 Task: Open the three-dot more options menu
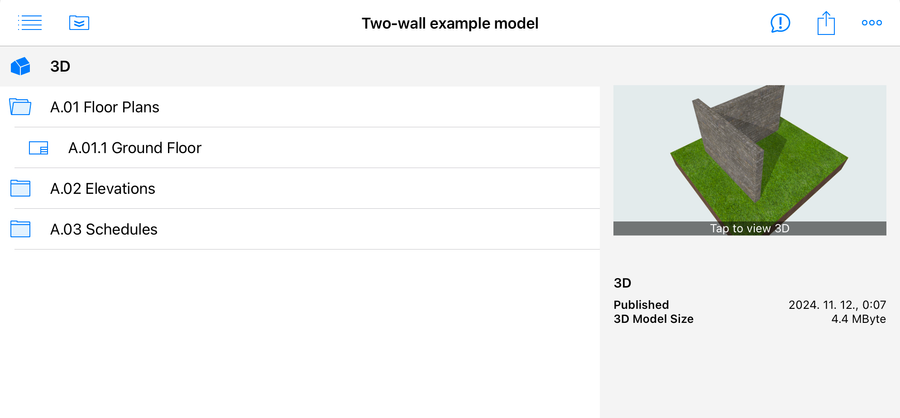coord(872,23)
